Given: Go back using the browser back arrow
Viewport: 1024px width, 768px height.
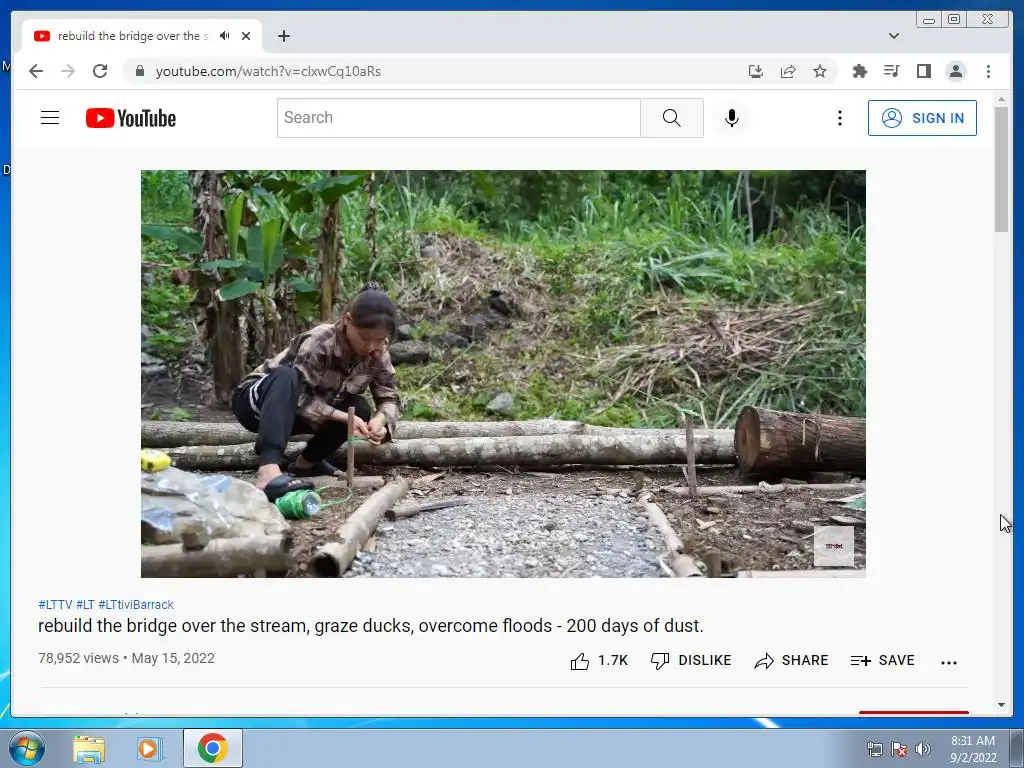Looking at the screenshot, I should coord(36,71).
